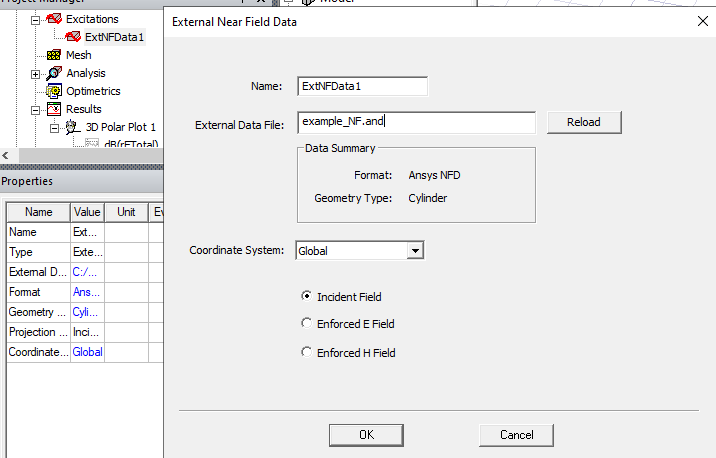The height and width of the screenshot is (458, 716).
Task: Click the Optimetrics icon
Action: click(54, 91)
